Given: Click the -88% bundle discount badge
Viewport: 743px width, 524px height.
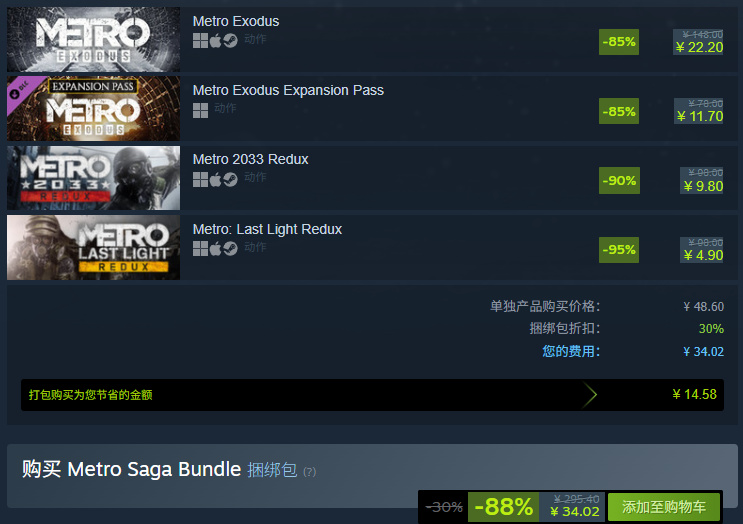Looking at the screenshot, I should (x=503, y=507).
